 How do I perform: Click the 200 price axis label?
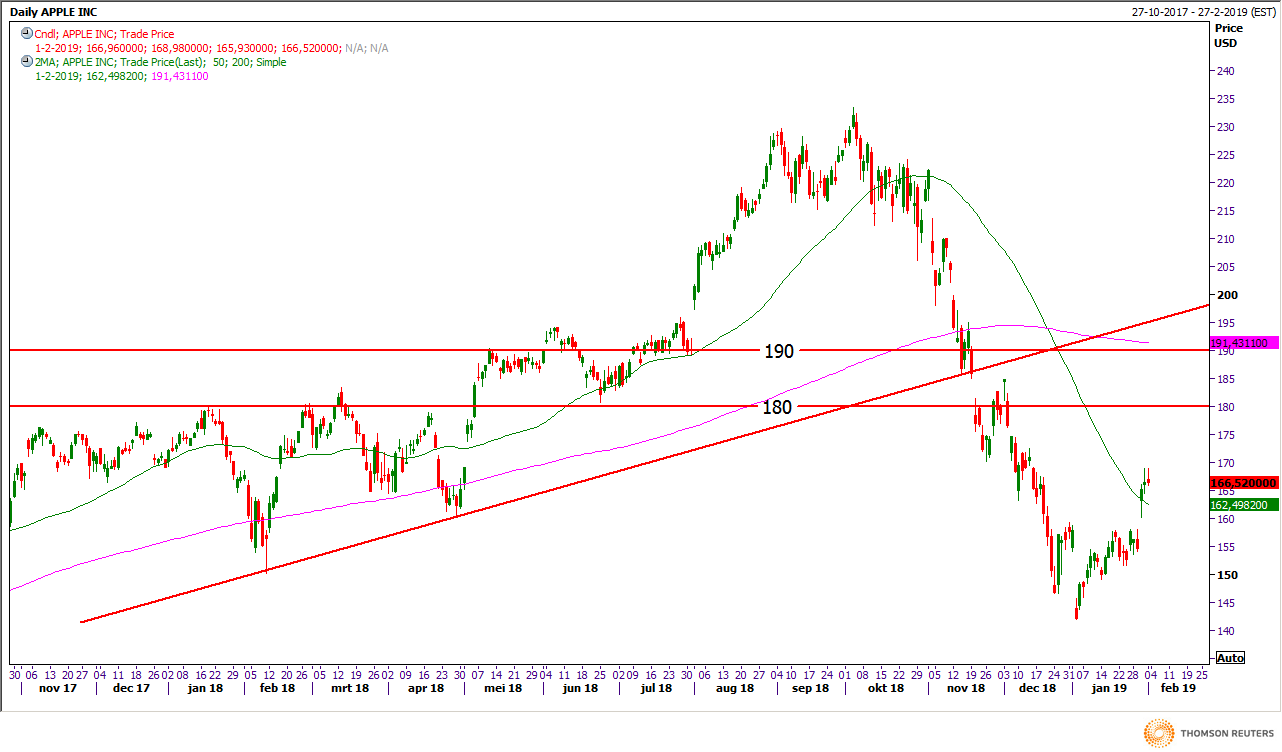[x=1226, y=295]
